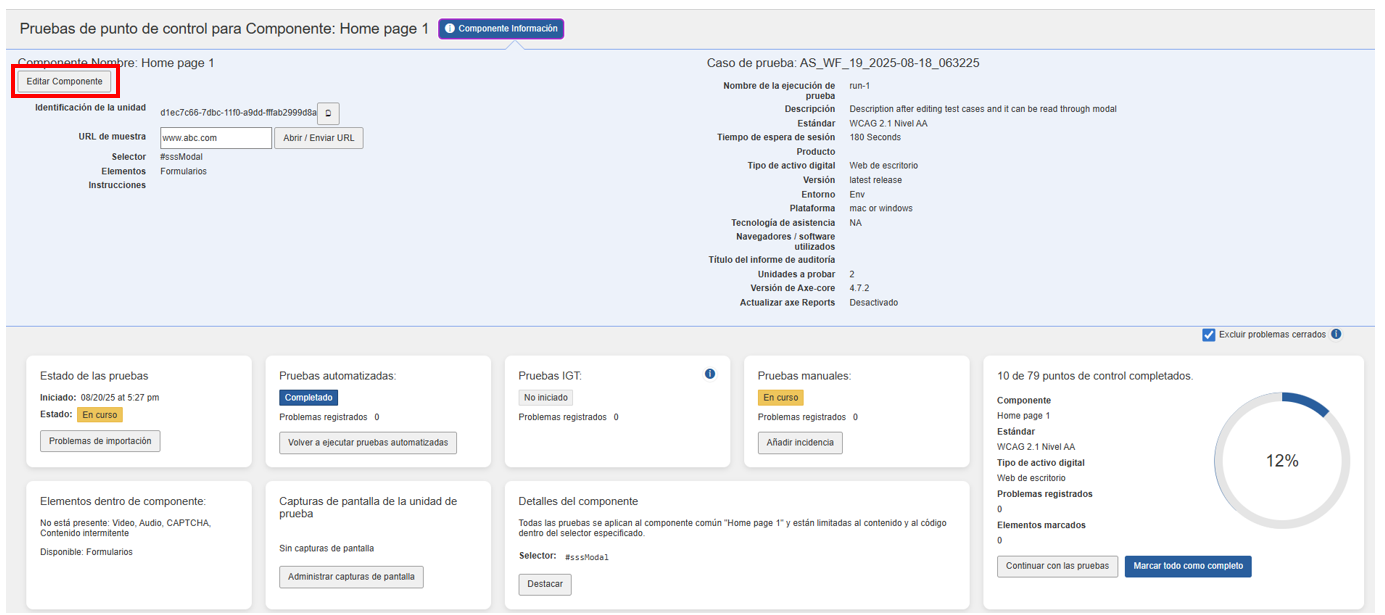Click Completado badge in Pruebas automatizadas
This screenshot has width=1385, height=615.
click(309, 398)
